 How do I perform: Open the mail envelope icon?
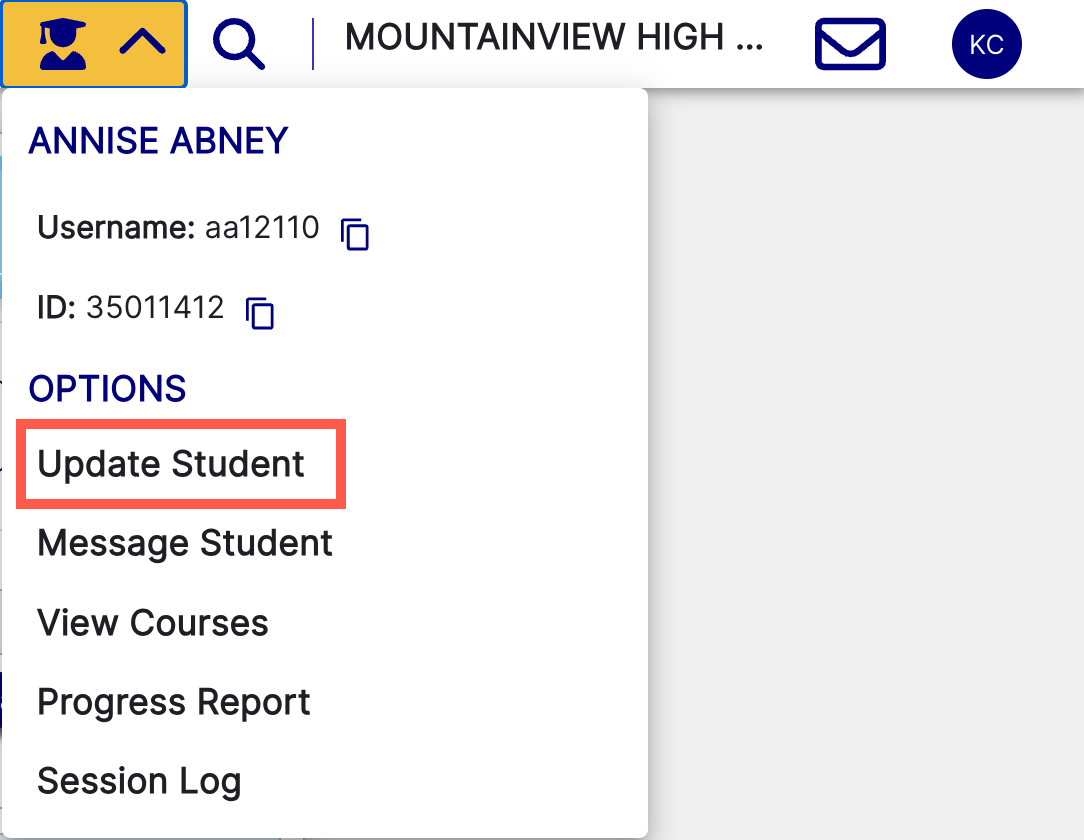(850, 44)
